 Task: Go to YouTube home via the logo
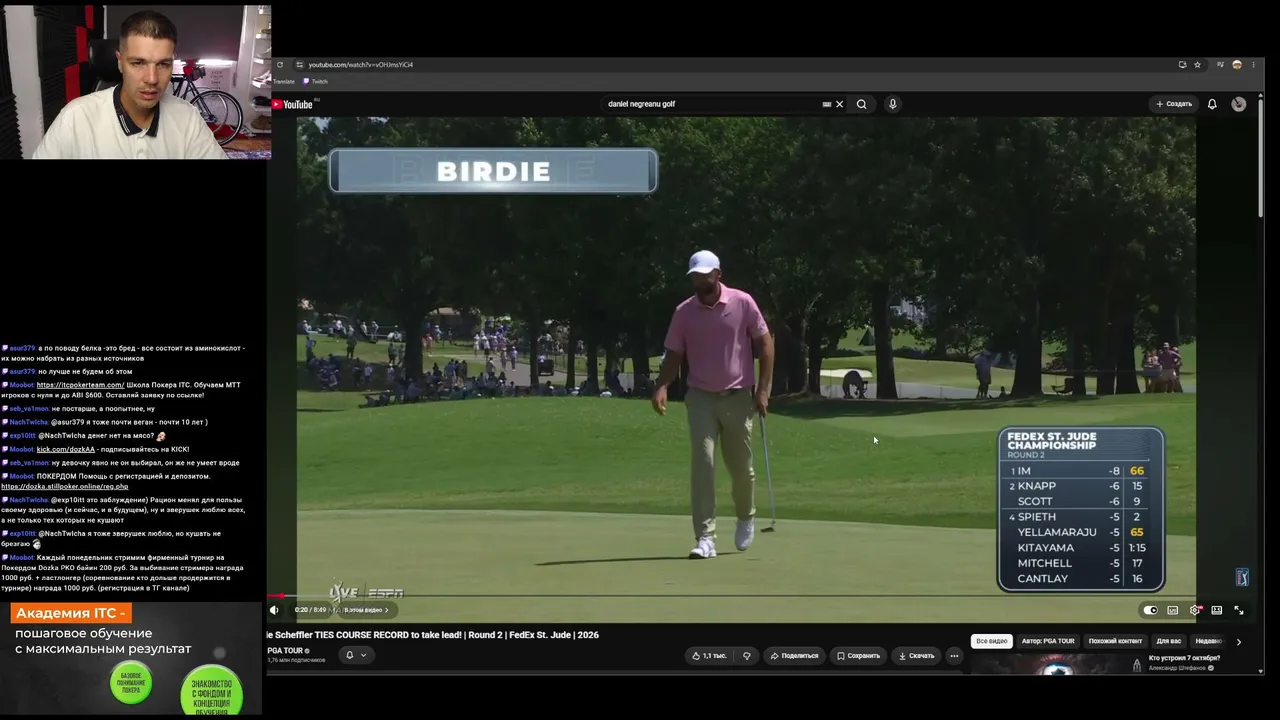tap(292, 104)
